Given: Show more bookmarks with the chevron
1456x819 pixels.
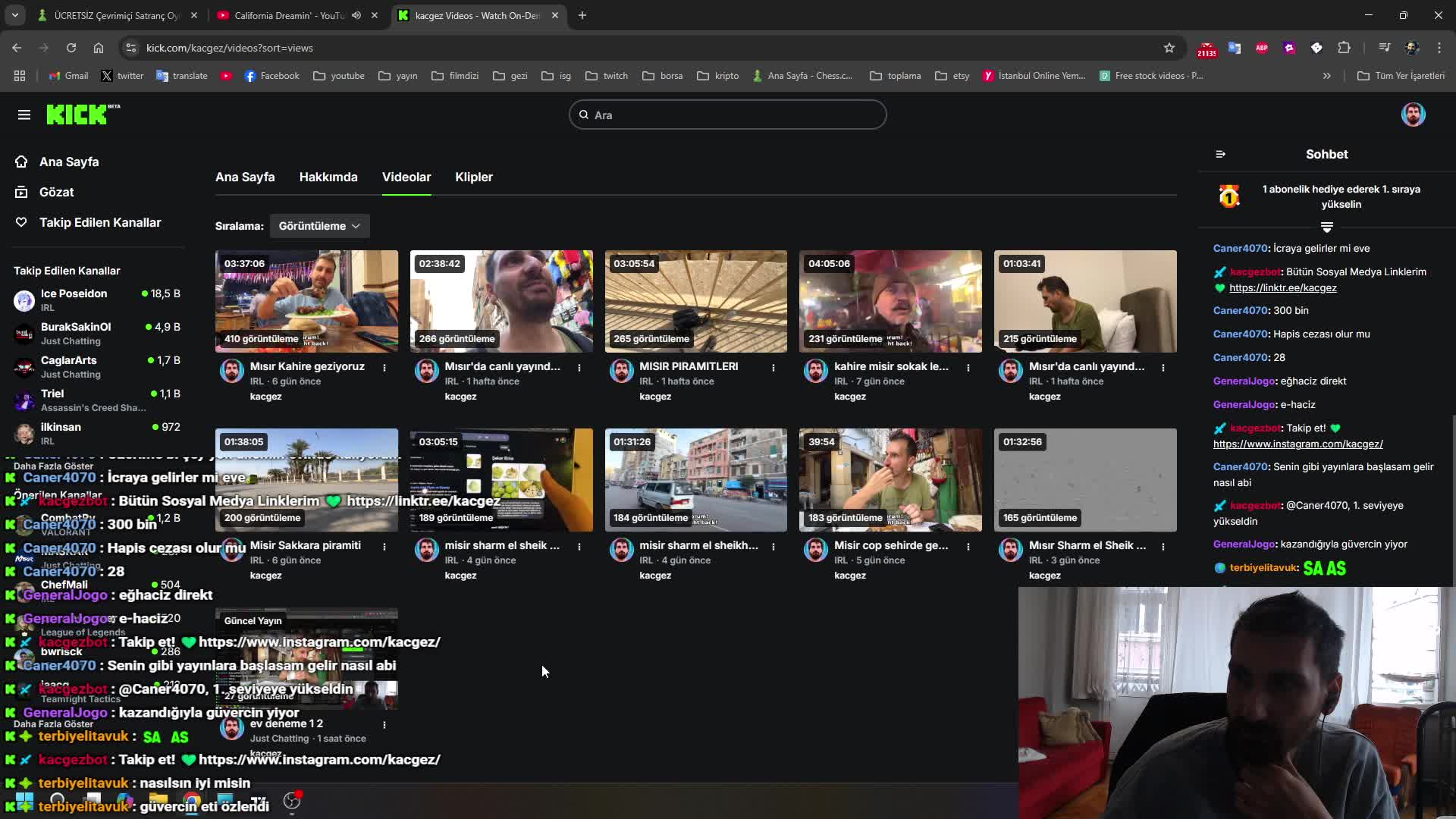Looking at the screenshot, I should coord(1327,76).
